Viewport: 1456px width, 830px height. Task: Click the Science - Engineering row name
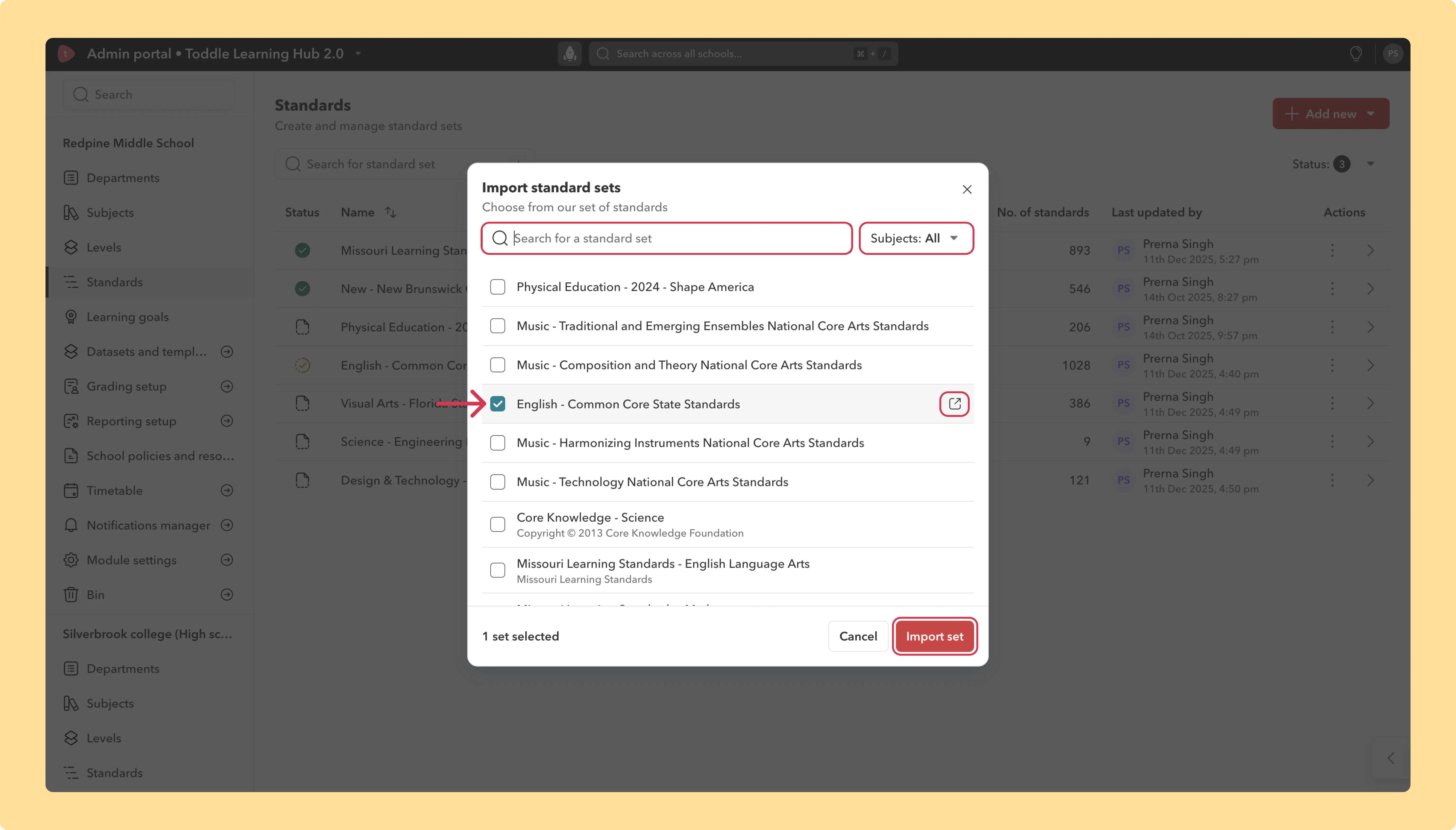pyautogui.click(x=404, y=442)
